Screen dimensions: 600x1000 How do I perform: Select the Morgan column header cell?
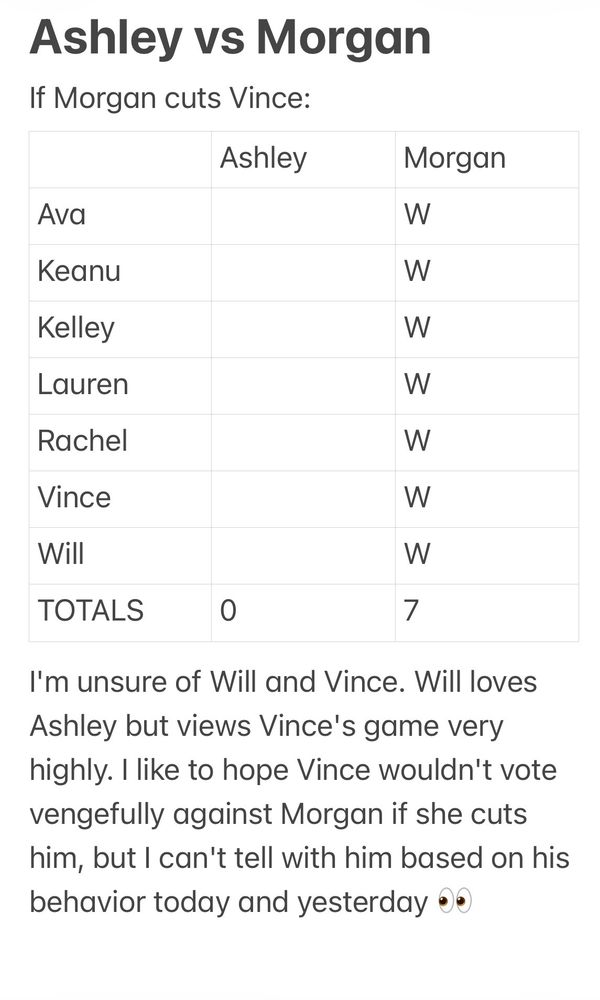pos(487,159)
